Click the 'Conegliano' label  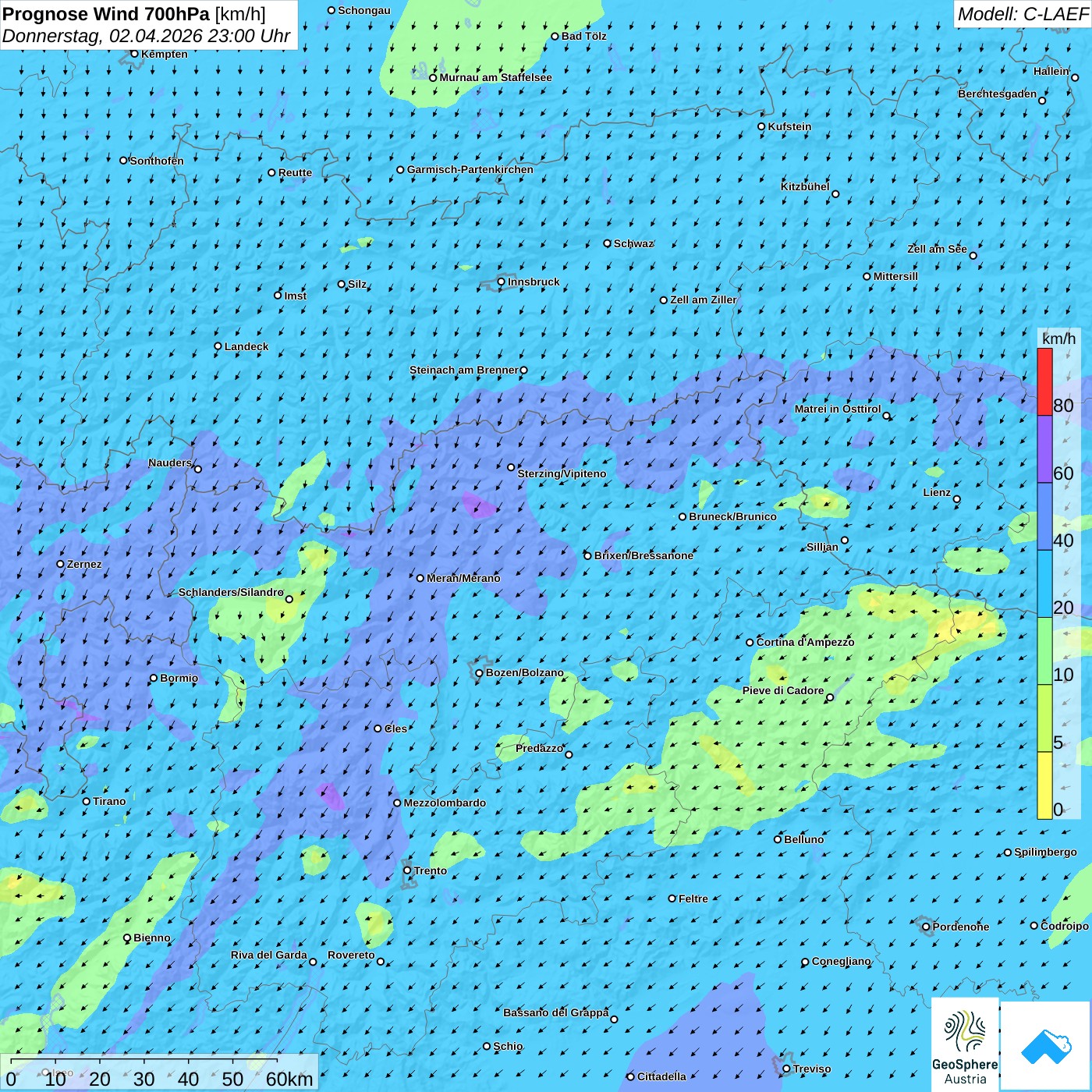point(841,961)
